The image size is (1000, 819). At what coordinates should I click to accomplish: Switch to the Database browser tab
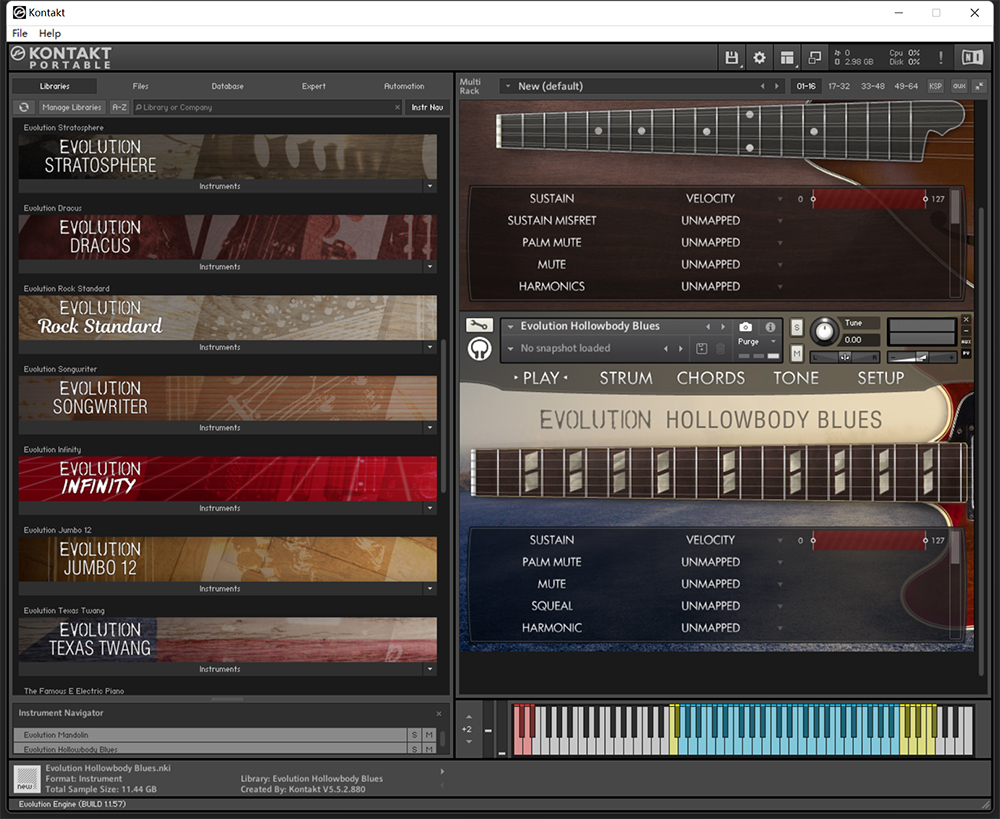coord(228,86)
